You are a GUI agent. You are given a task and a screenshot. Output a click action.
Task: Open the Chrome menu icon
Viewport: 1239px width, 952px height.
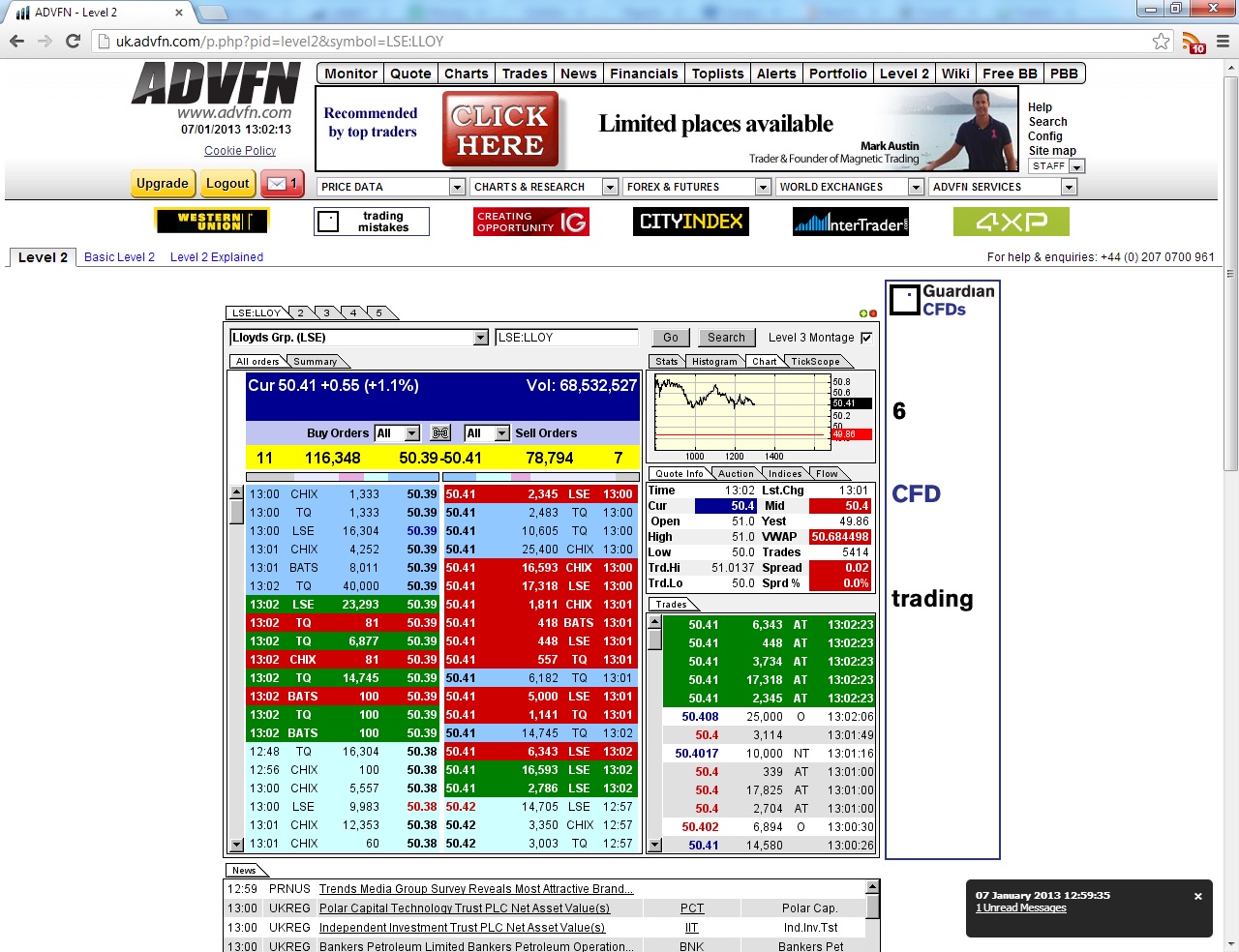pyautogui.click(x=1222, y=42)
